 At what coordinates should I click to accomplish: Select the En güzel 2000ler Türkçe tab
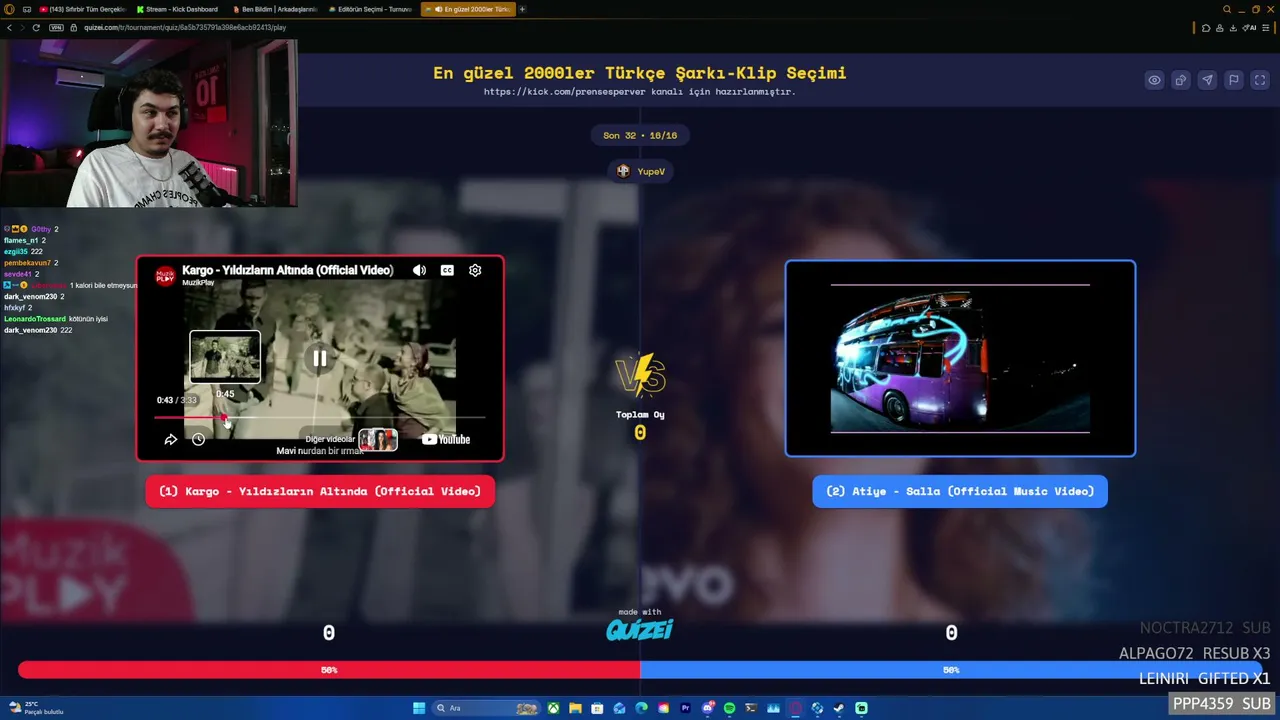click(467, 9)
